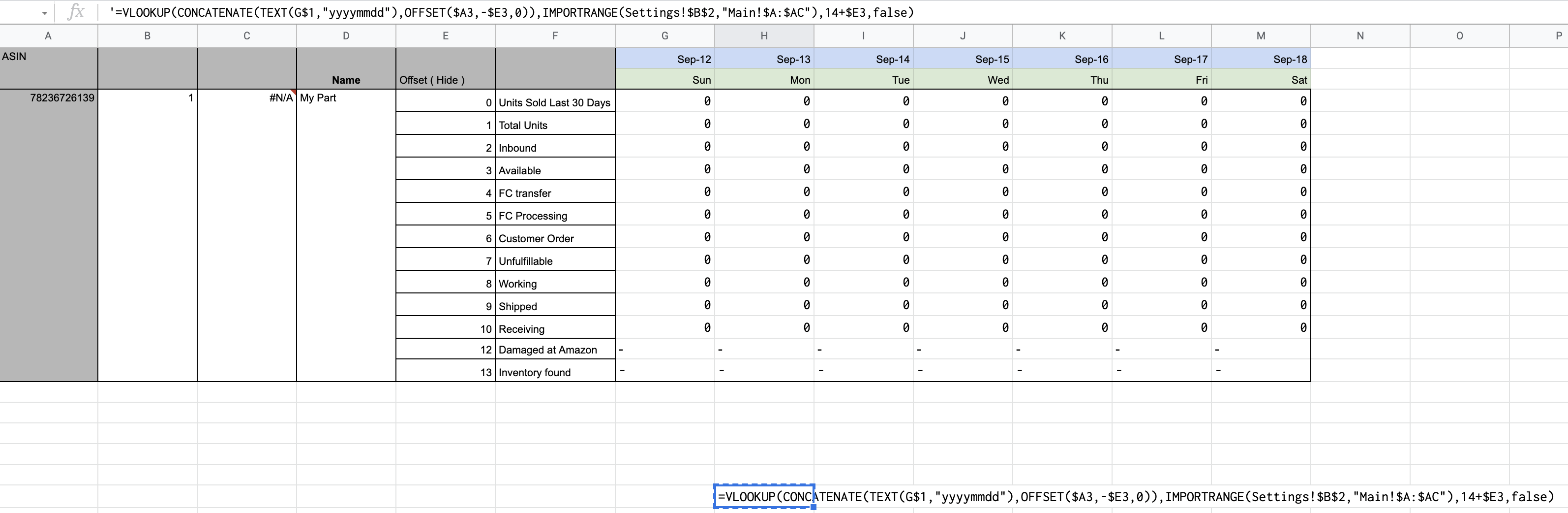1568x513 pixels.
Task: Select the Sun weekday cell
Action: tap(664, 79)
